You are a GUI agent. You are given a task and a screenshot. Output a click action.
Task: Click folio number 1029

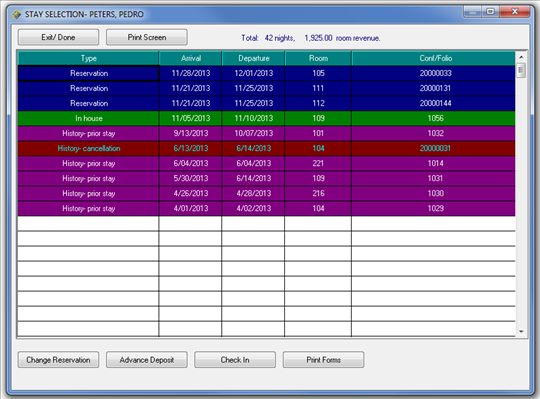[434, 208]
